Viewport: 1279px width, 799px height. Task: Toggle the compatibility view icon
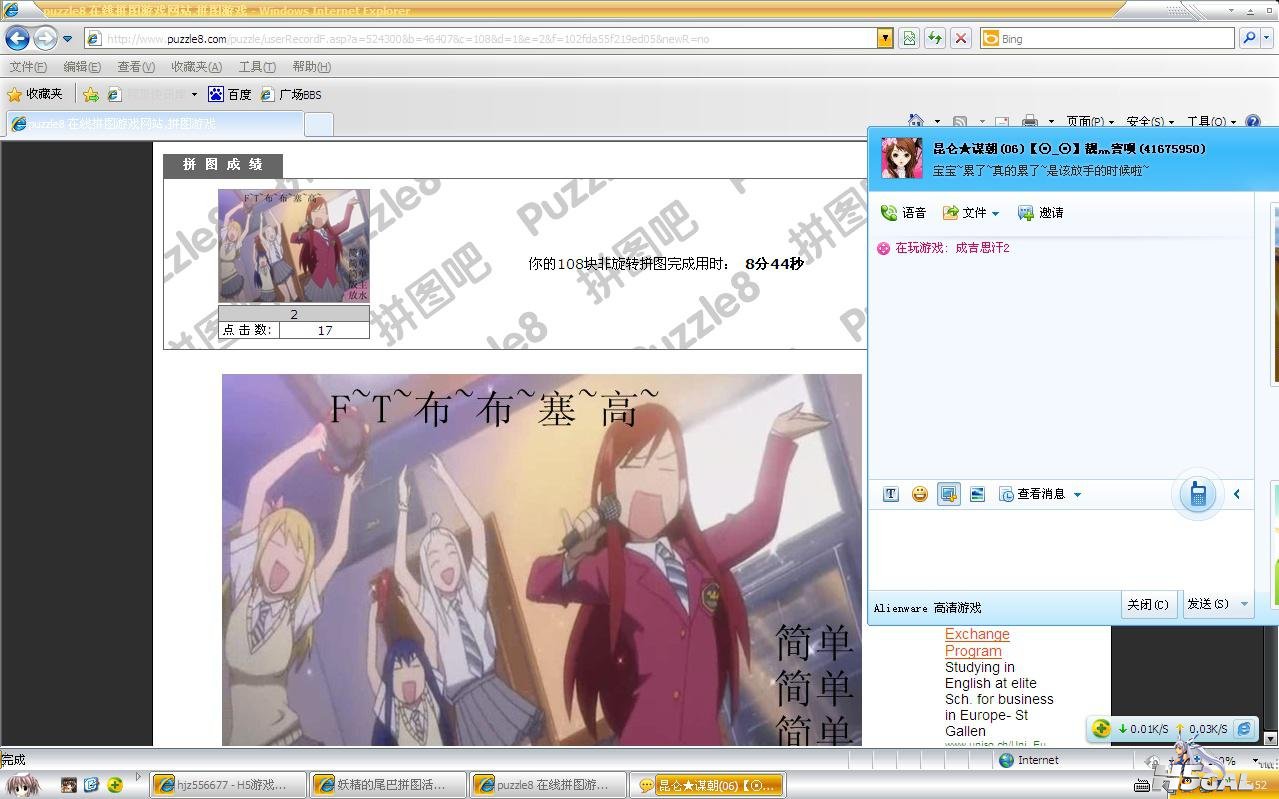tap(909, 39)
